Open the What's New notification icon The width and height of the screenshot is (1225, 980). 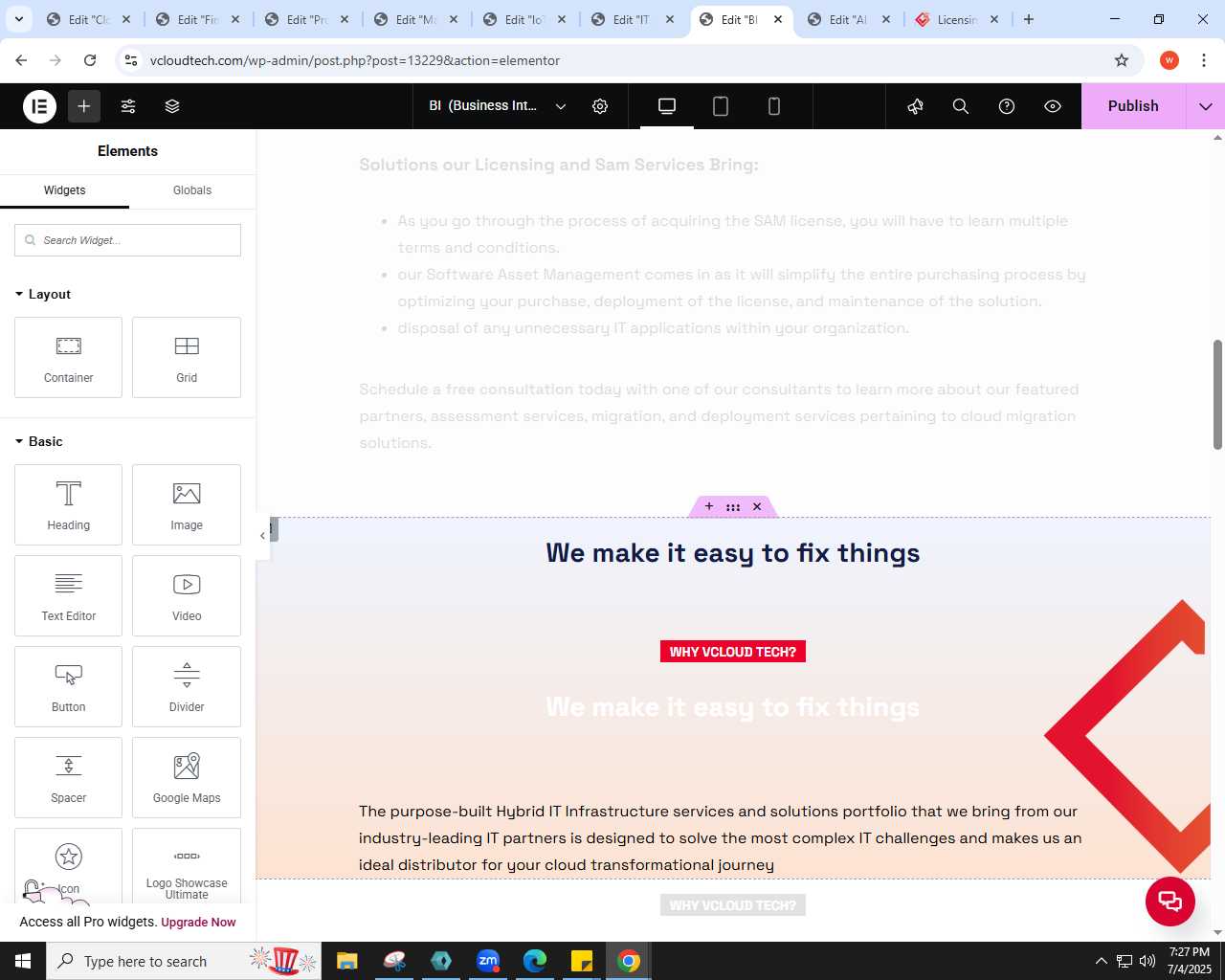point(915,106)
